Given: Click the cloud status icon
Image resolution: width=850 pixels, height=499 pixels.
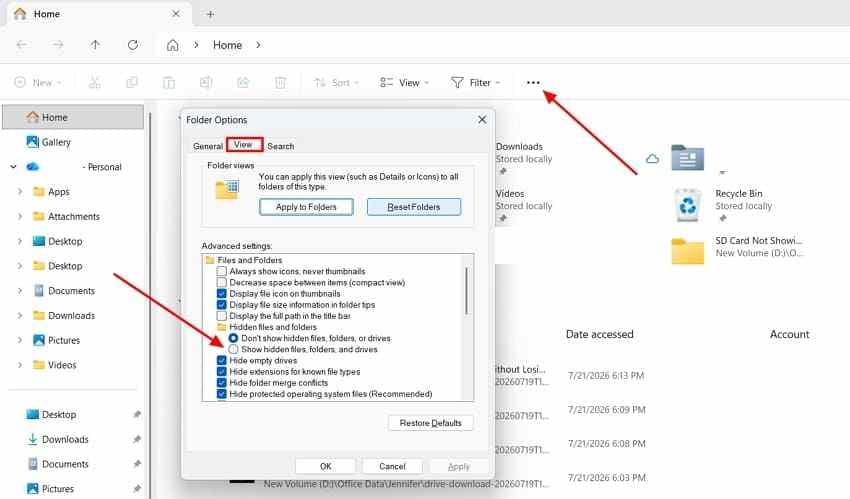Looking at the screenshot, I should 653,159.
